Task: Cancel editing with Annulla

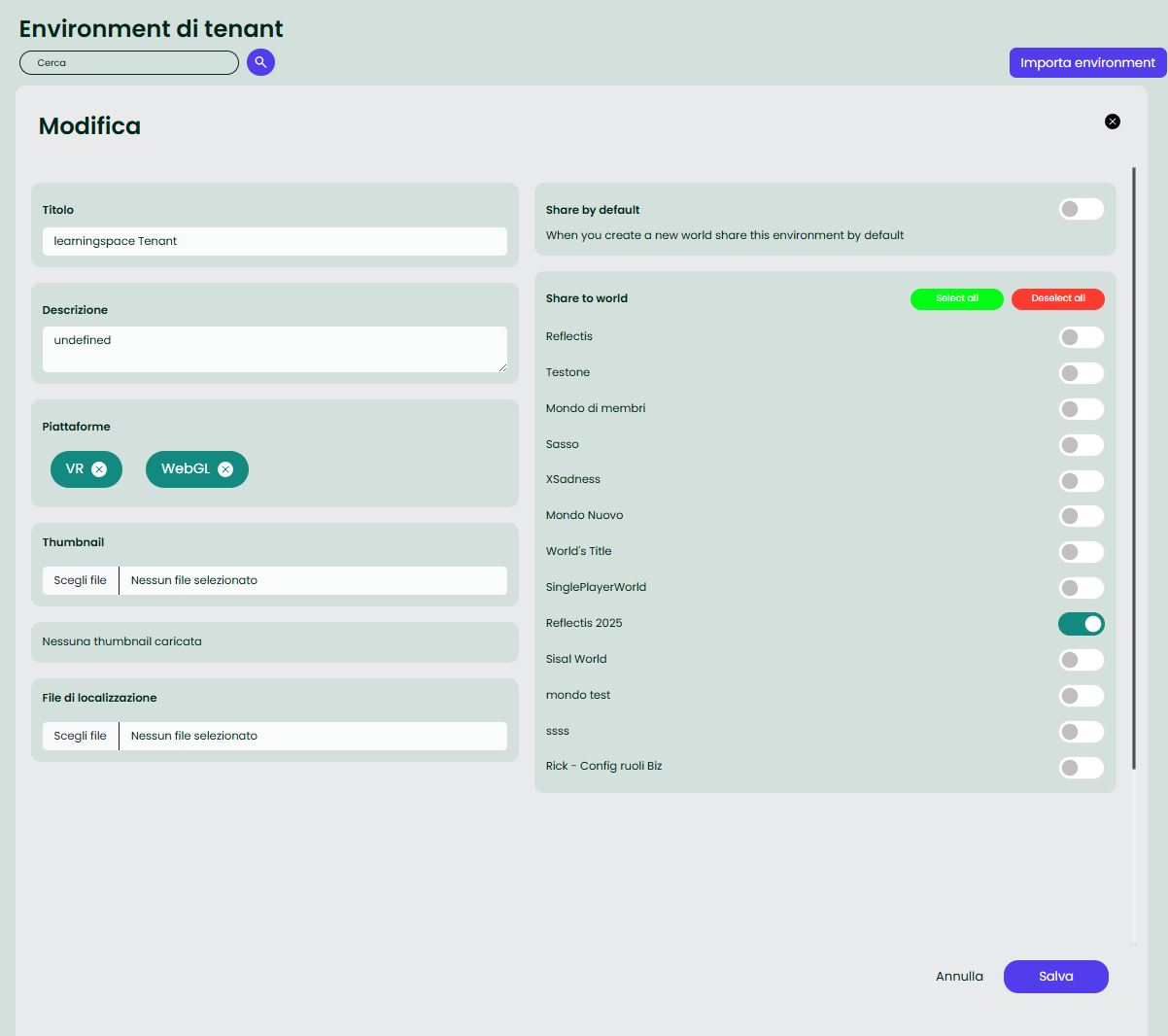Action: tap(959, 977)
